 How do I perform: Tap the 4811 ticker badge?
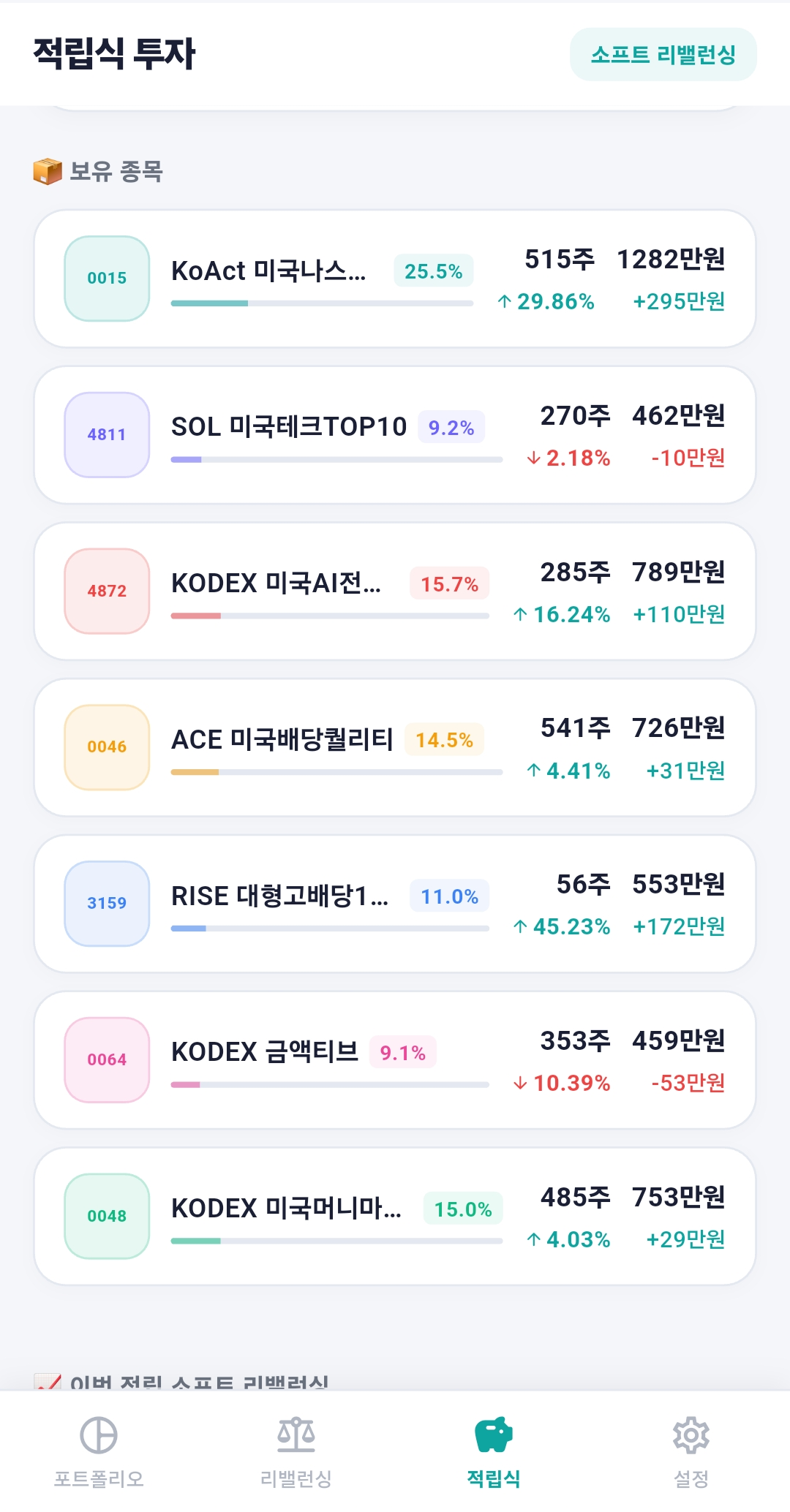coord(107,435)
